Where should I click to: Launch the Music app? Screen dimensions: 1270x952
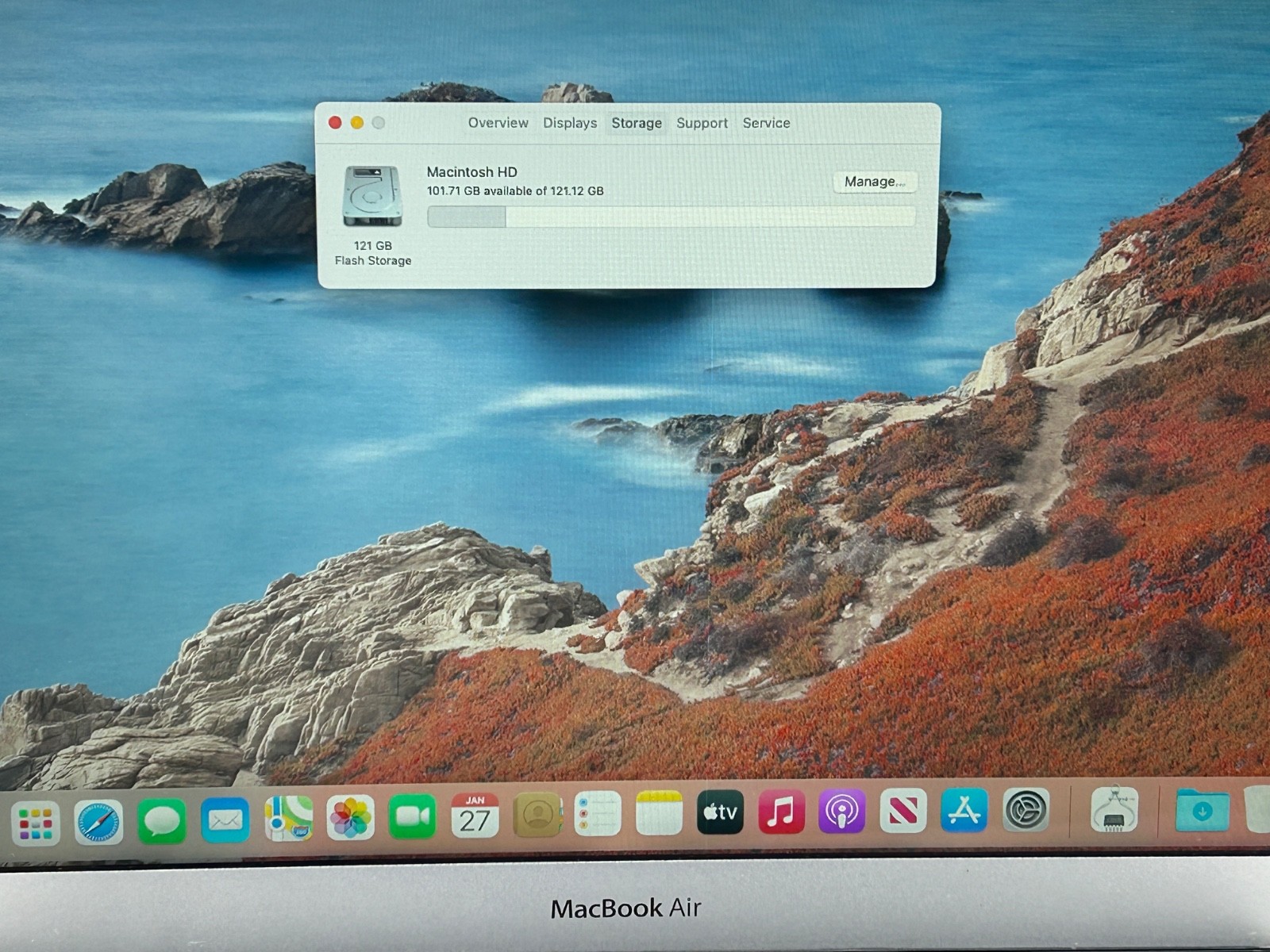coord(781,812)
